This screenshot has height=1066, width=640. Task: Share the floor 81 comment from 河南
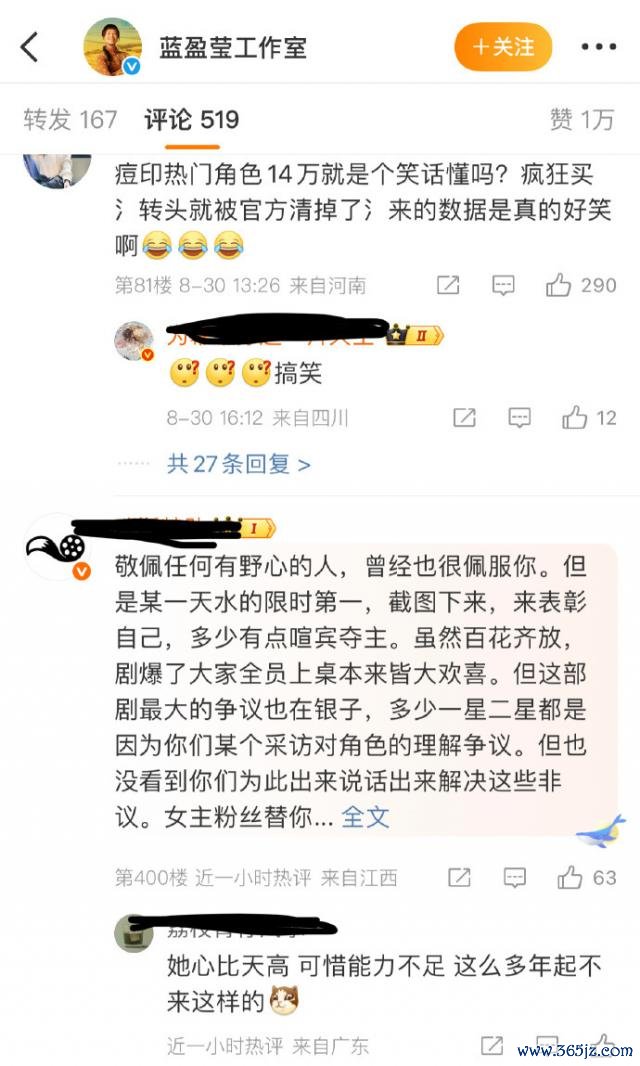[448, 285]
